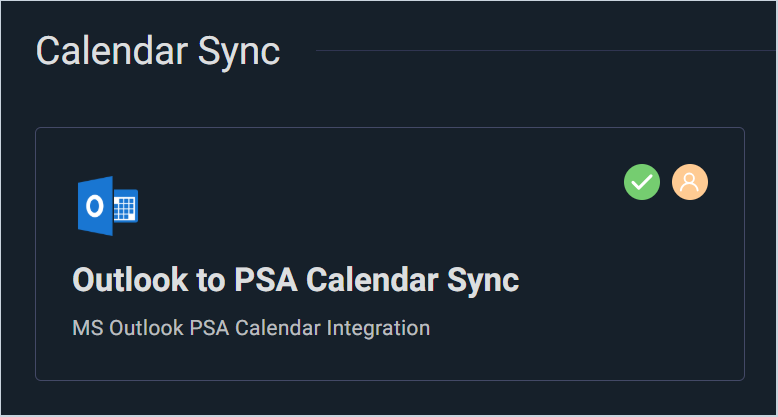Click the divider line beside Calendar Sync heading

[540, 50]
